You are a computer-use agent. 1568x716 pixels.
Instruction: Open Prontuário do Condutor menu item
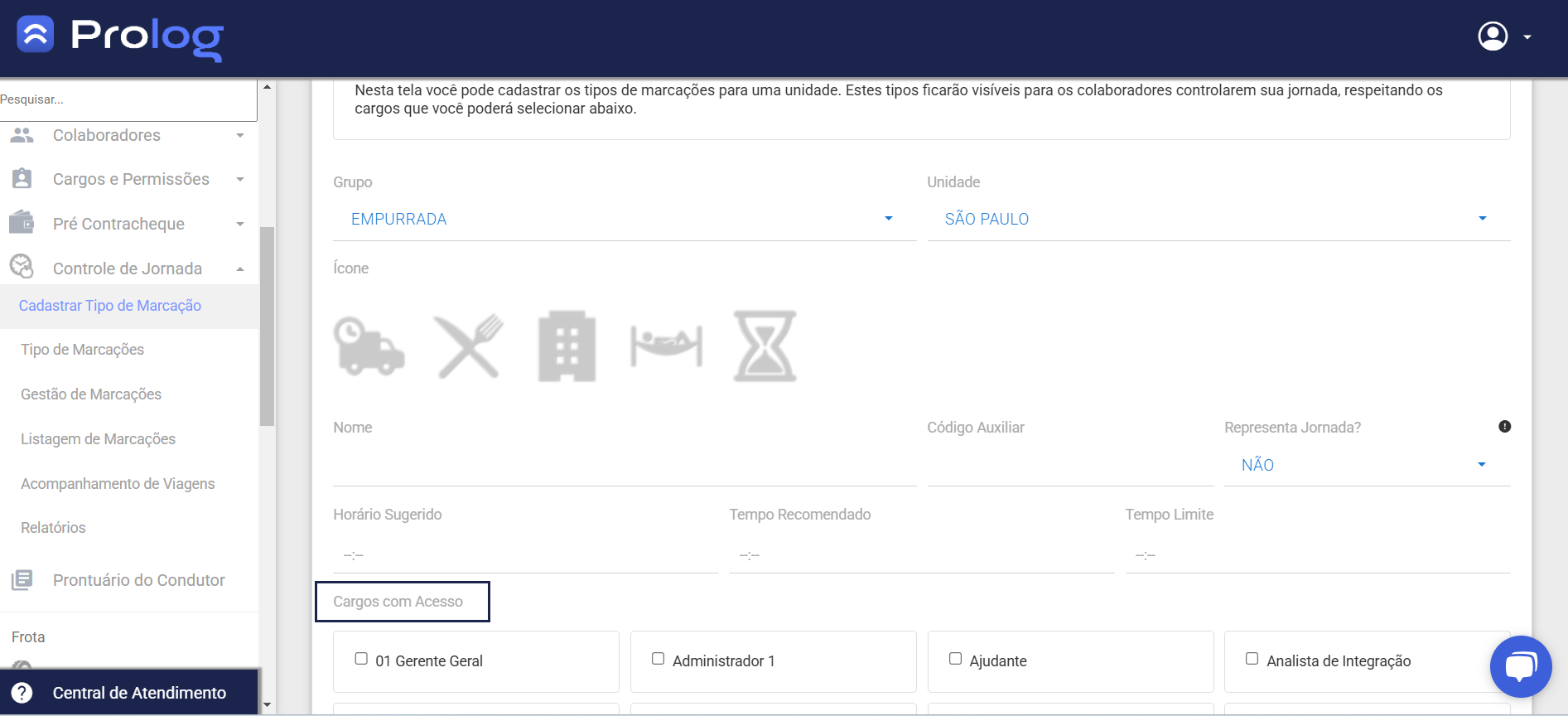(x=129, y=580)
